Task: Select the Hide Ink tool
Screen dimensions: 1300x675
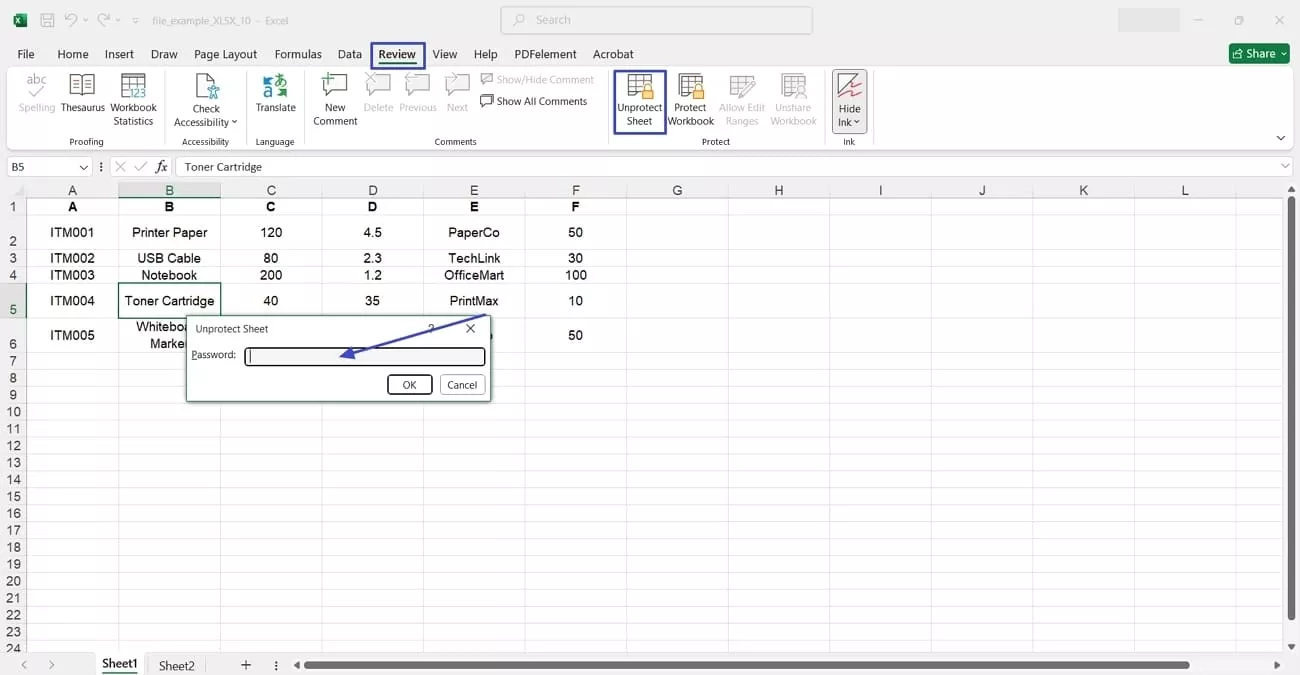Action: [x=849, y=92]
